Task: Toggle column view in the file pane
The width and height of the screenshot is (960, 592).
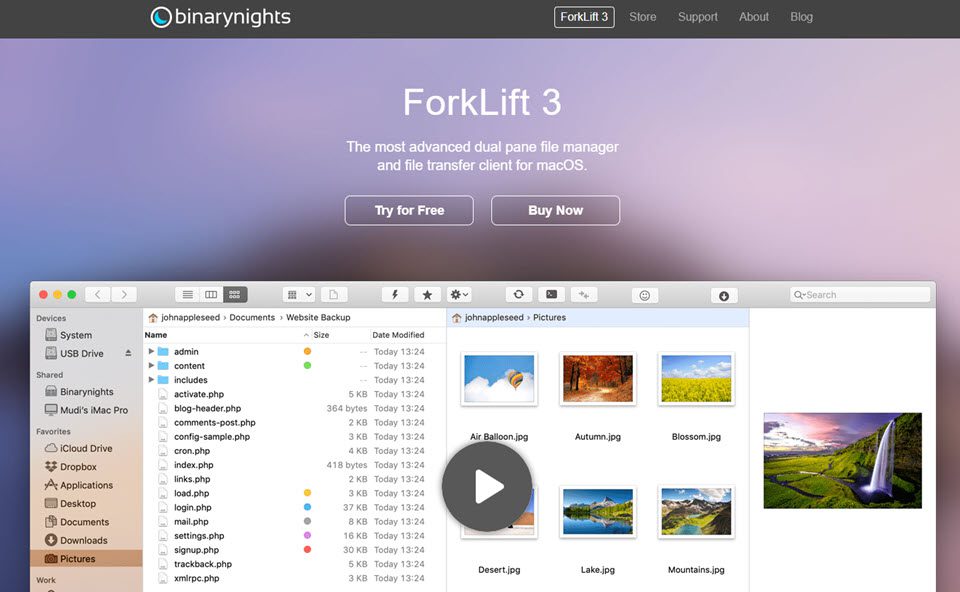Action: click(x=211, y=294)
